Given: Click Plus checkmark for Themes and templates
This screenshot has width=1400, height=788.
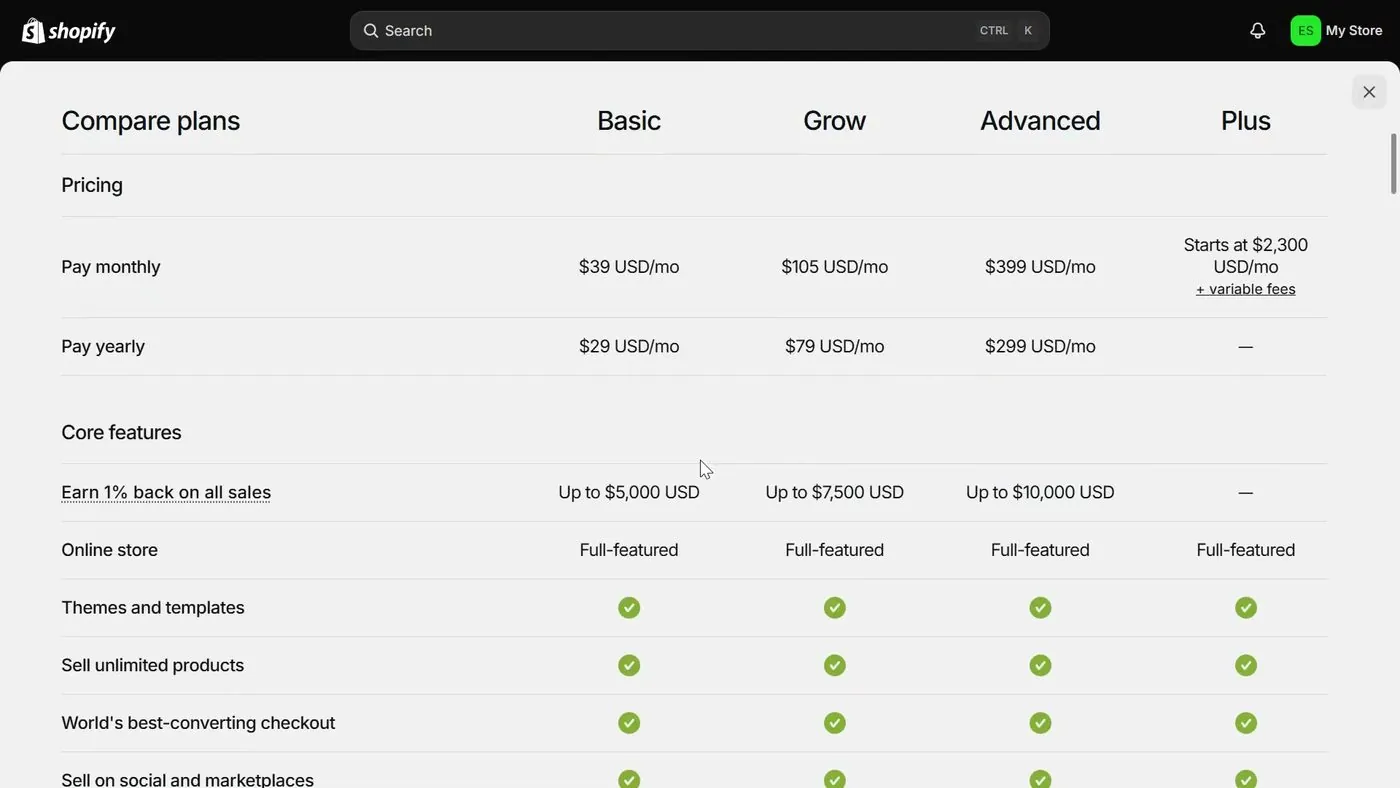Looking at the screenshot, I should tap(1246, 608).
